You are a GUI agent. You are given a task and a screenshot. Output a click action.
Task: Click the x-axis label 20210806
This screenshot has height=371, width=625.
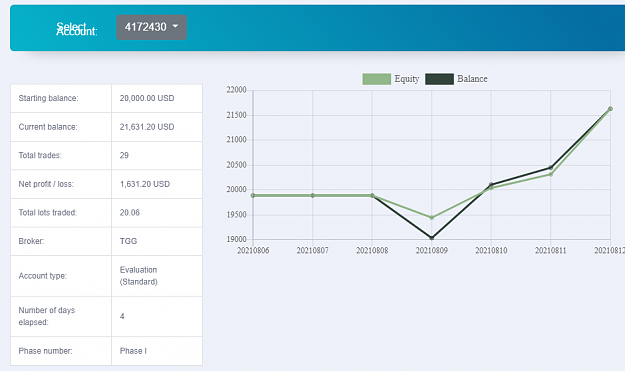[x=253, y=251]
